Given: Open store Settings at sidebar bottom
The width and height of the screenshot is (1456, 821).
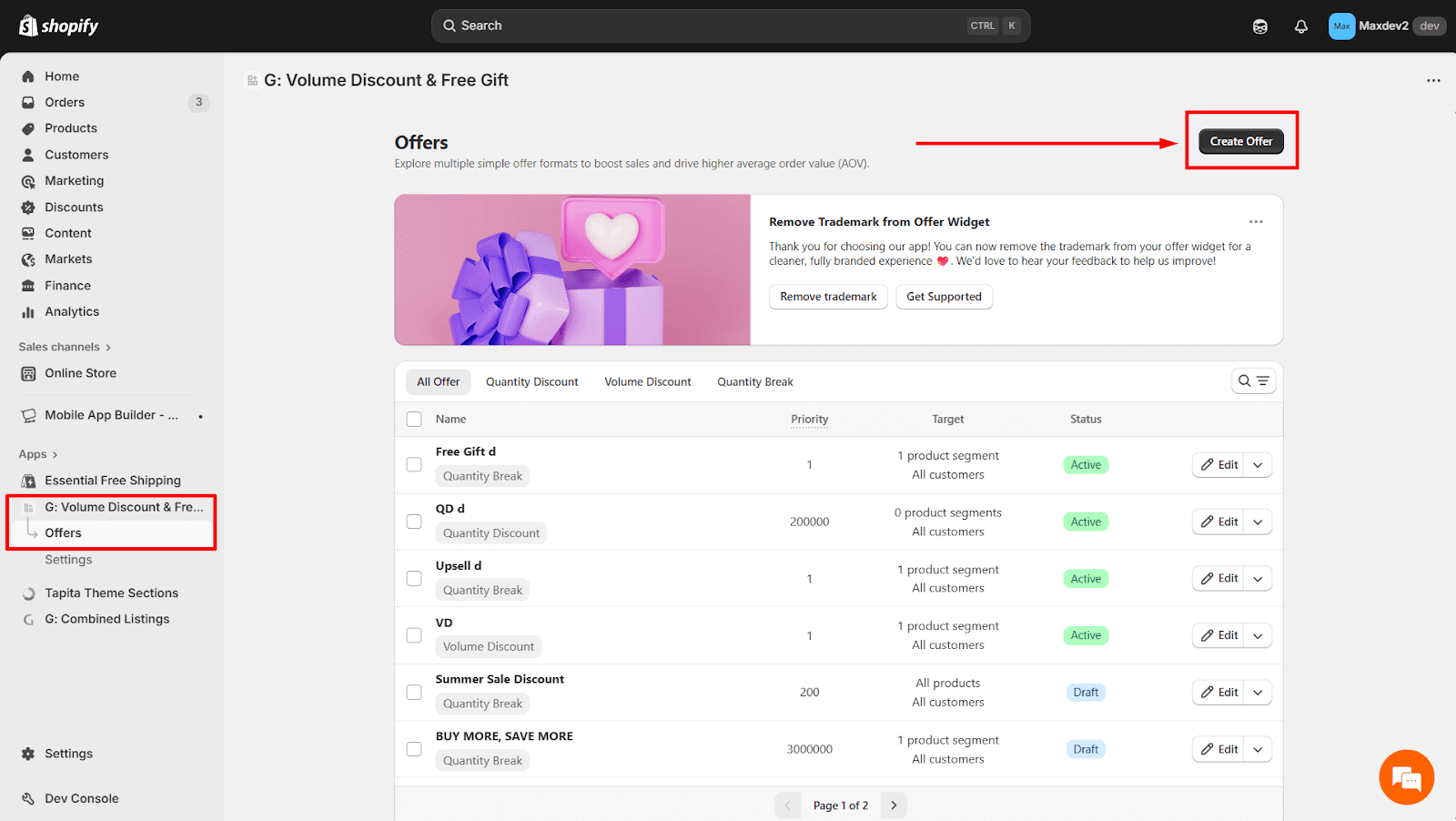Looking at the screenshot, I should click(x=68, y=754).
